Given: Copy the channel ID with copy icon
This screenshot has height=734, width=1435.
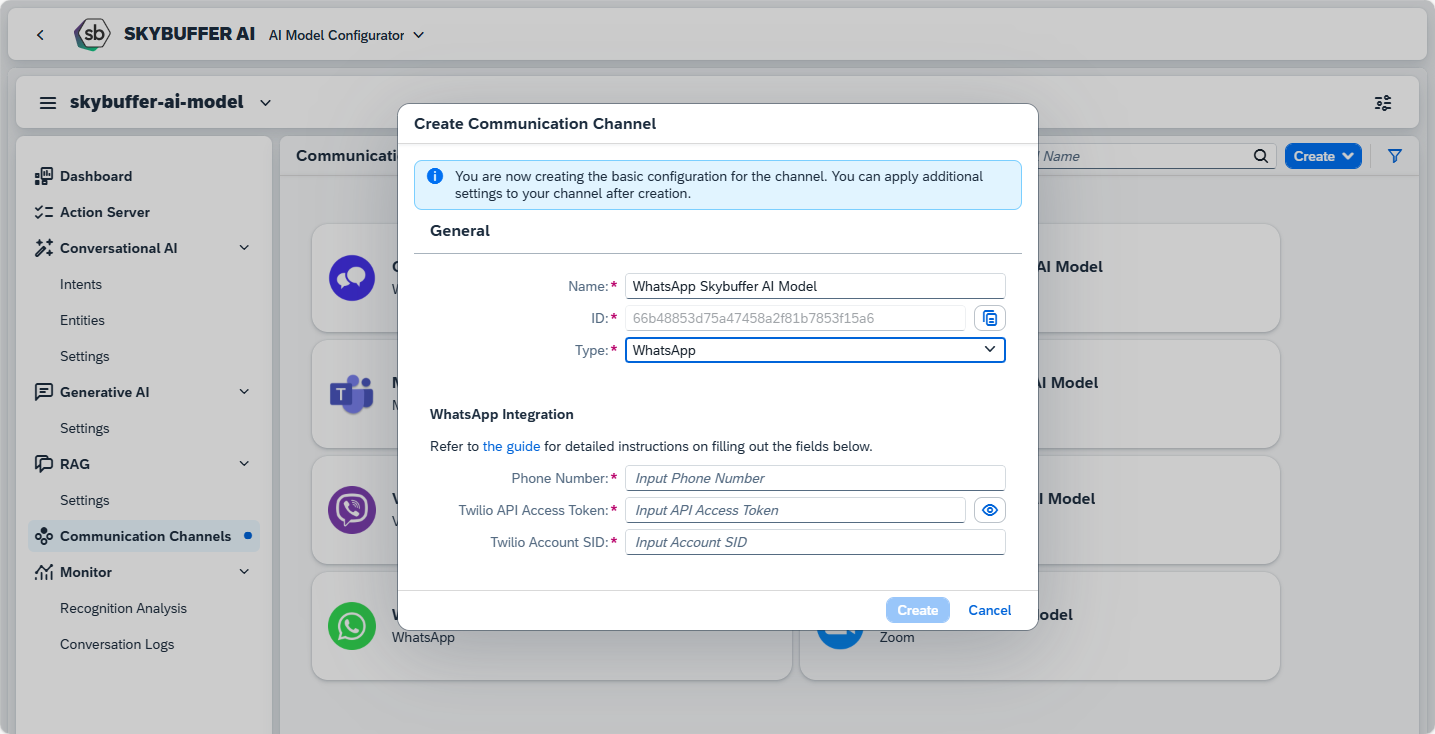Looking at the screenshot, I should (990, 318).
